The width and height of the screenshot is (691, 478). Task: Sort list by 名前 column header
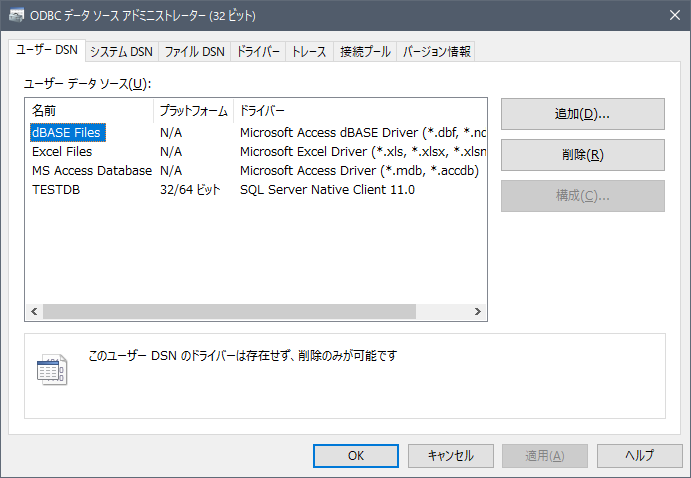(90, 110)
